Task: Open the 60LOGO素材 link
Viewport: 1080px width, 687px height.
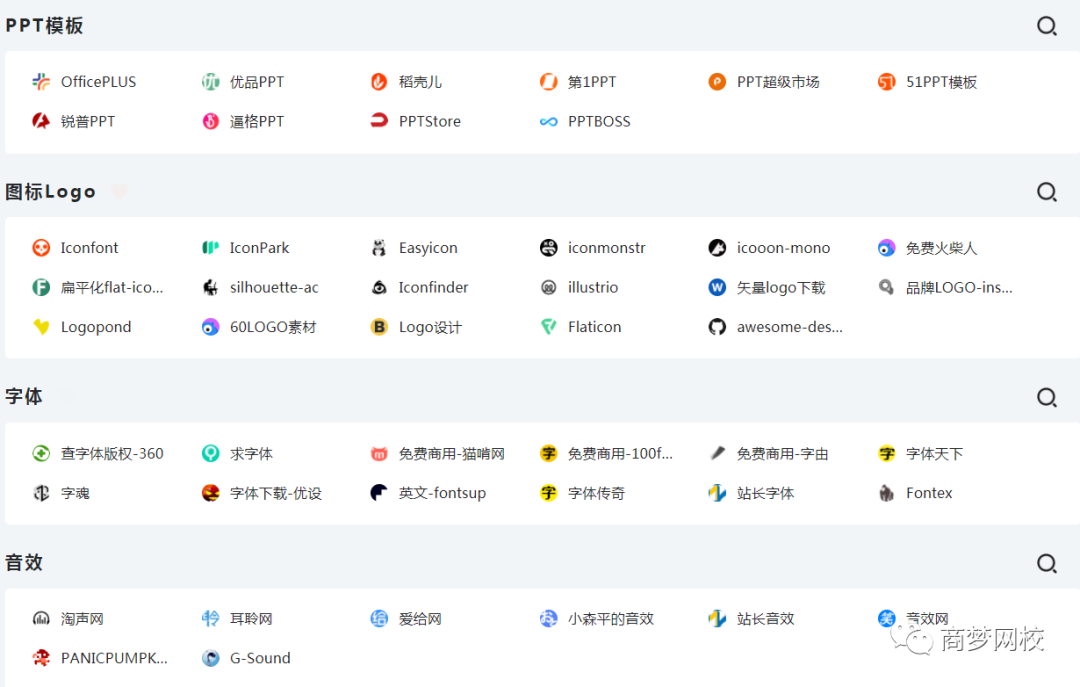Action: click(x=273, y=327)
